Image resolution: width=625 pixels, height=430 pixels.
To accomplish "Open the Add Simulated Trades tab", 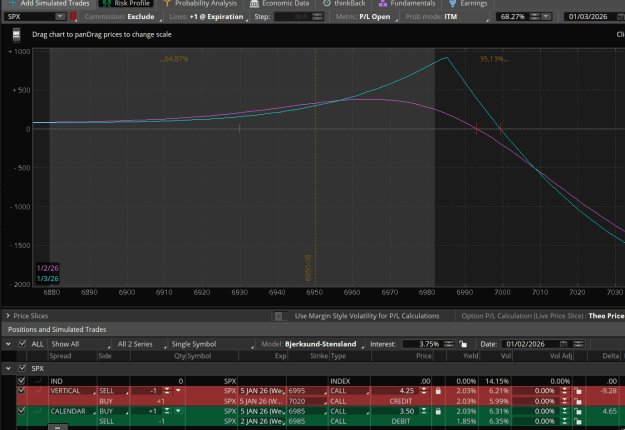I will click(x=49, y=4).
